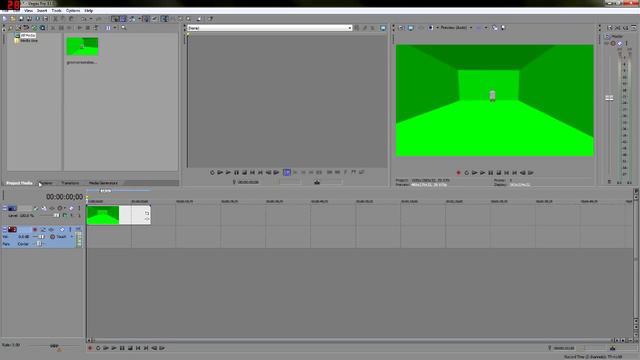Select the Normal Edit tool
Image resolution: width=640 pixels, height=360 pixels.
pyautogui.click(x=164, y=19)
